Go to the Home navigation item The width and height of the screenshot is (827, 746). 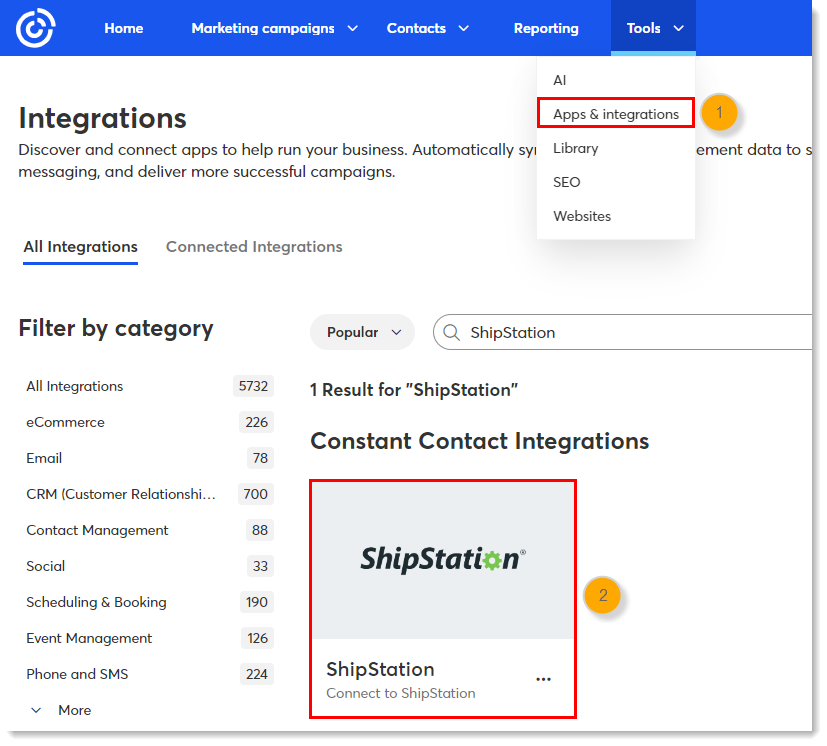click(x=124, y=28)
